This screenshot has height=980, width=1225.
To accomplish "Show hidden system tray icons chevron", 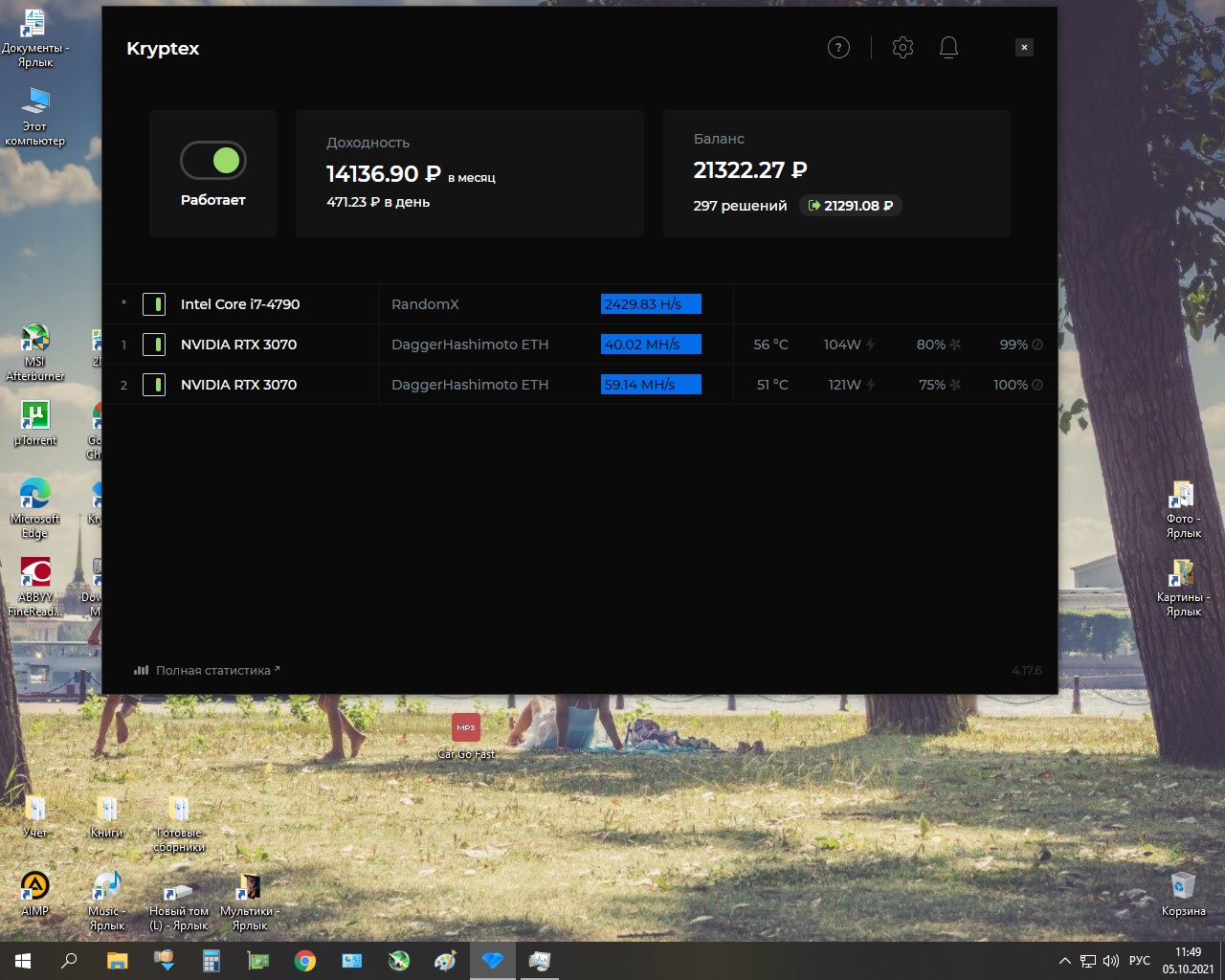I will [x=1064, y=961].
